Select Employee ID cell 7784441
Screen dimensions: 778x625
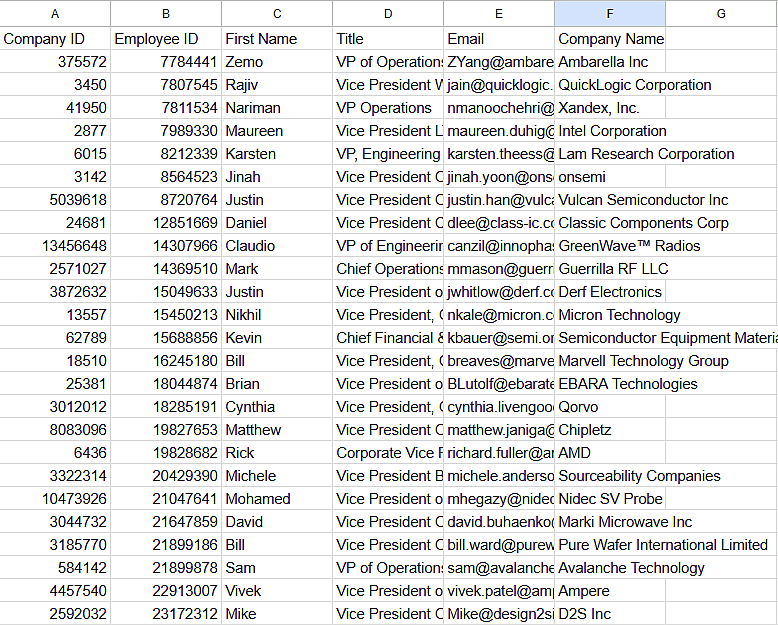[x=166, y=62]
